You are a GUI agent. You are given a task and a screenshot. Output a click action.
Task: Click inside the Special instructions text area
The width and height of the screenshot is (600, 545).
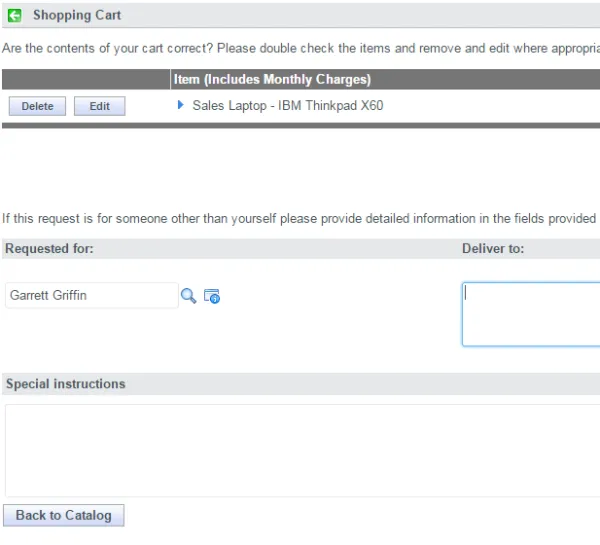[x=300, y=450]
